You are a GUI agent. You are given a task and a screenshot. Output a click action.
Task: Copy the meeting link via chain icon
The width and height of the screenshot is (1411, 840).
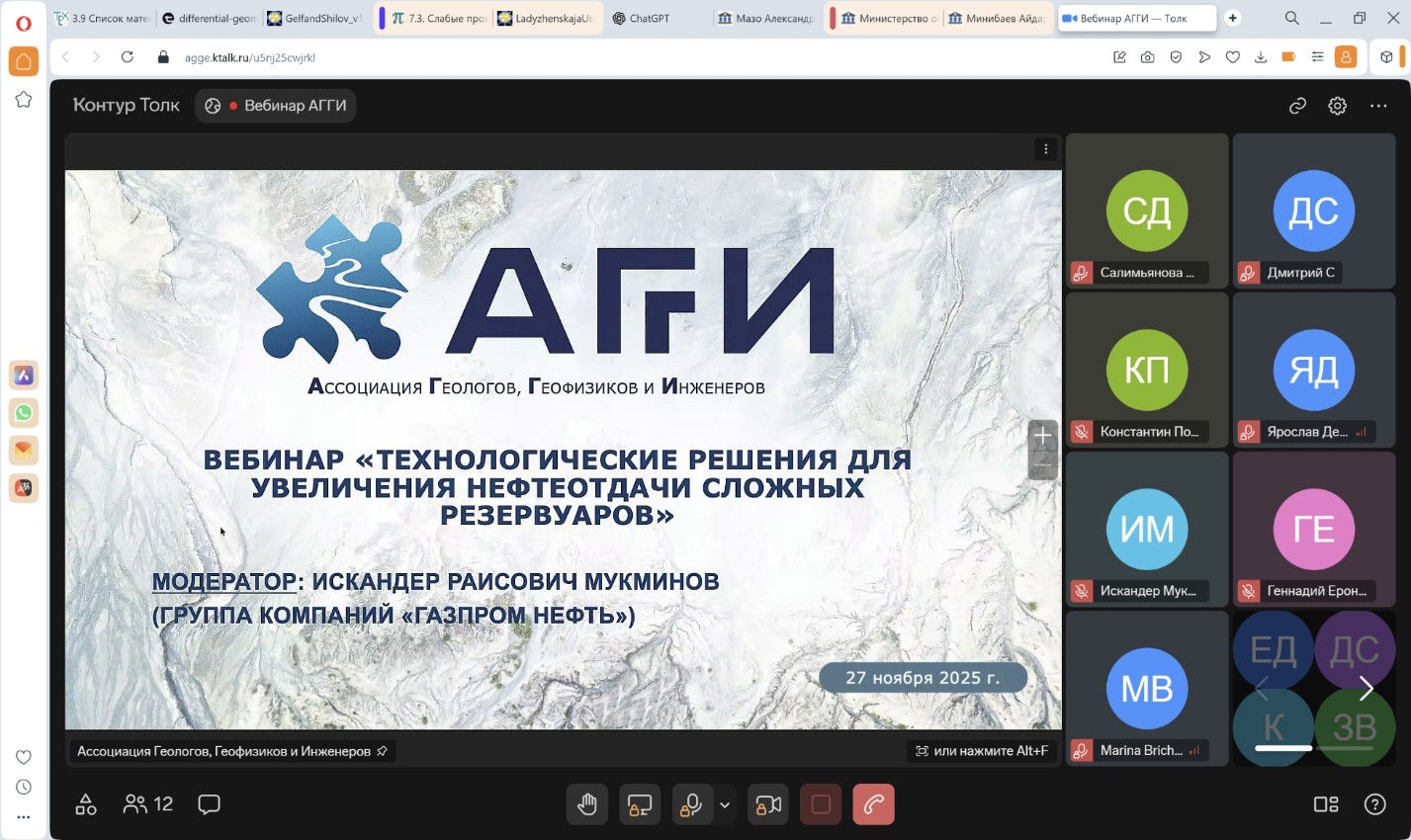coord(1297,106)
